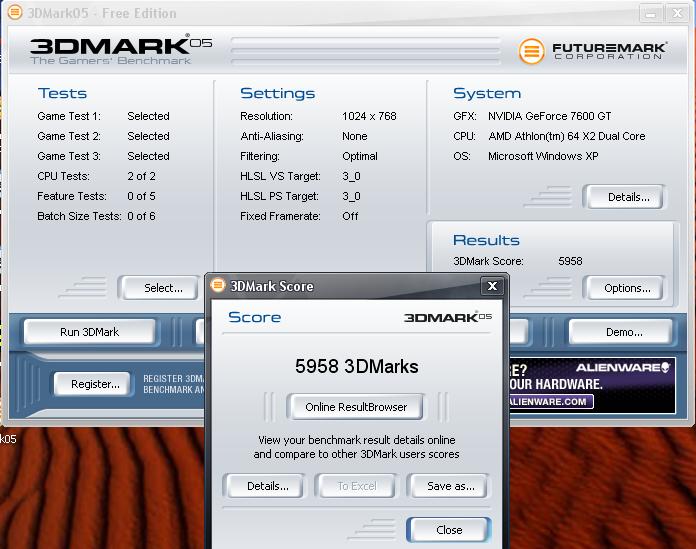Click the FUTUREMARK CORPORATION text logo

[x=609, y=51]
